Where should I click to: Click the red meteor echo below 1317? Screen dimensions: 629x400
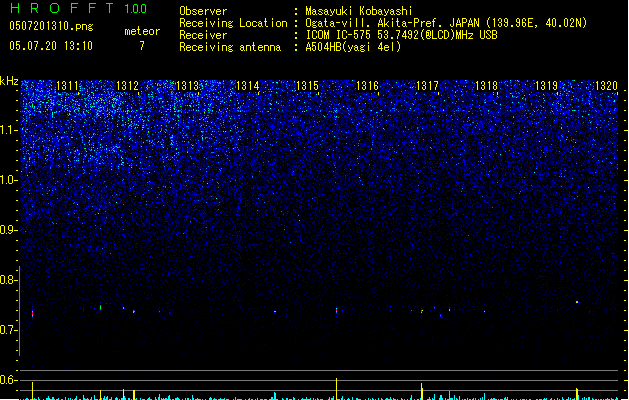coord(422,311)
